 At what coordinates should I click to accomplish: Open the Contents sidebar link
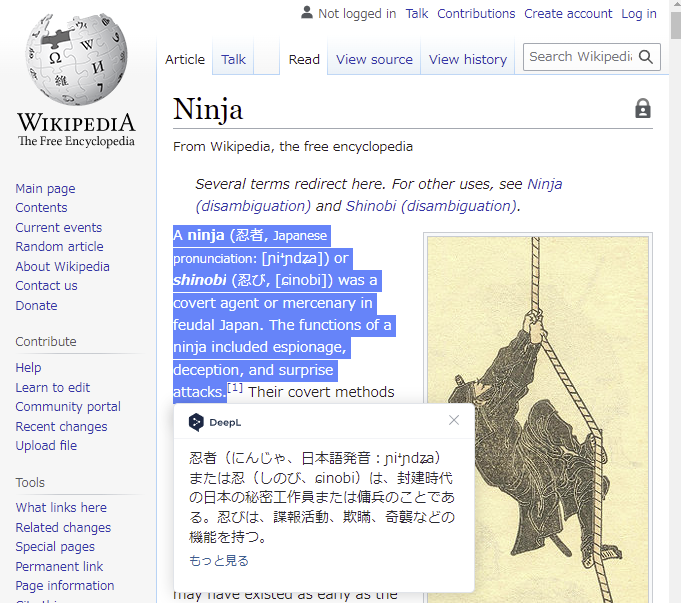click(x=41, y=208)
